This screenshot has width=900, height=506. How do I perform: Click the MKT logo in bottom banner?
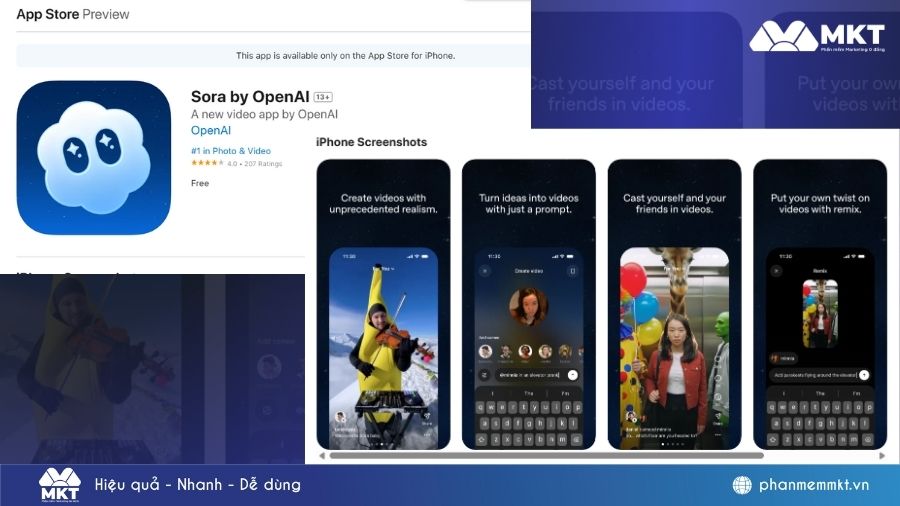[60, 485]
